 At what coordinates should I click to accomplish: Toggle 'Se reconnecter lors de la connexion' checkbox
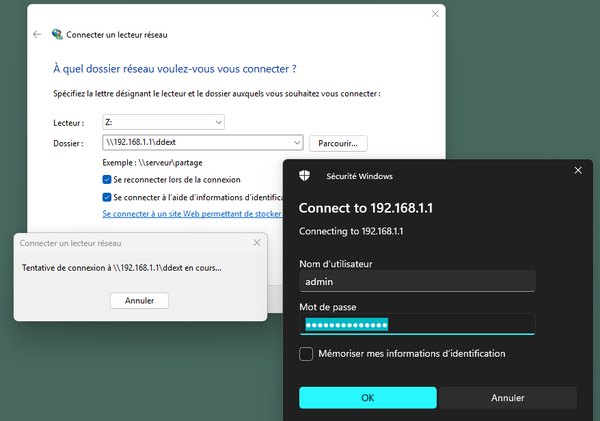(x=108, y=180)
